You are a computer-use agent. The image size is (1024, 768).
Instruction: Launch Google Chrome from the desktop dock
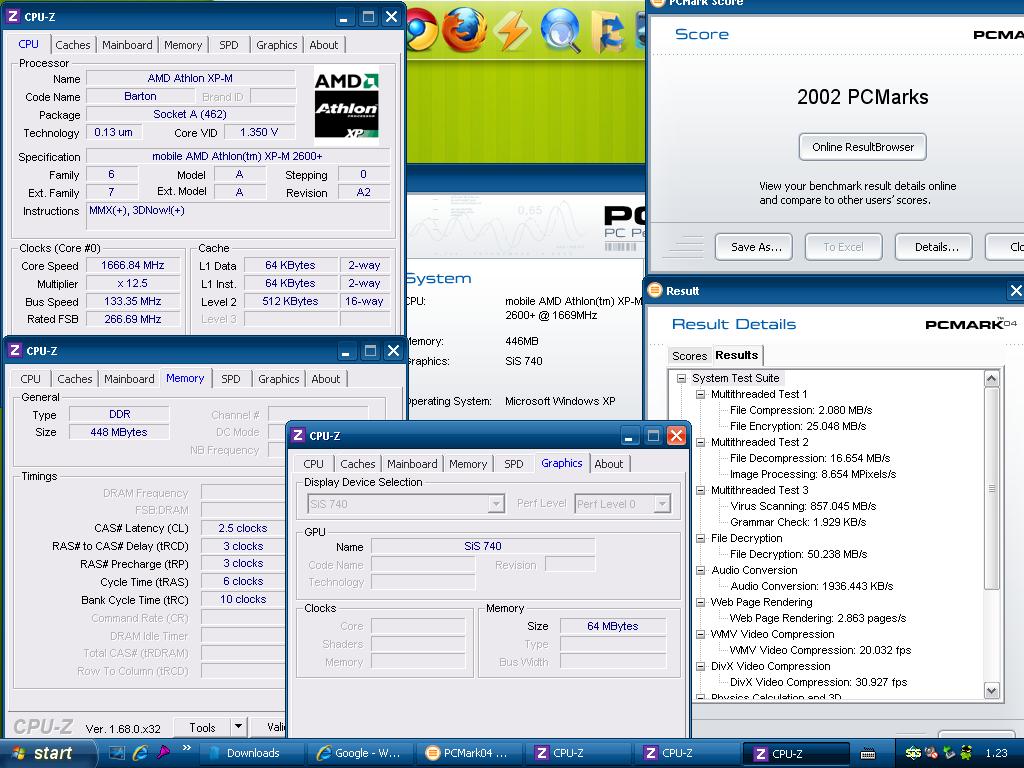coord(422,30)
